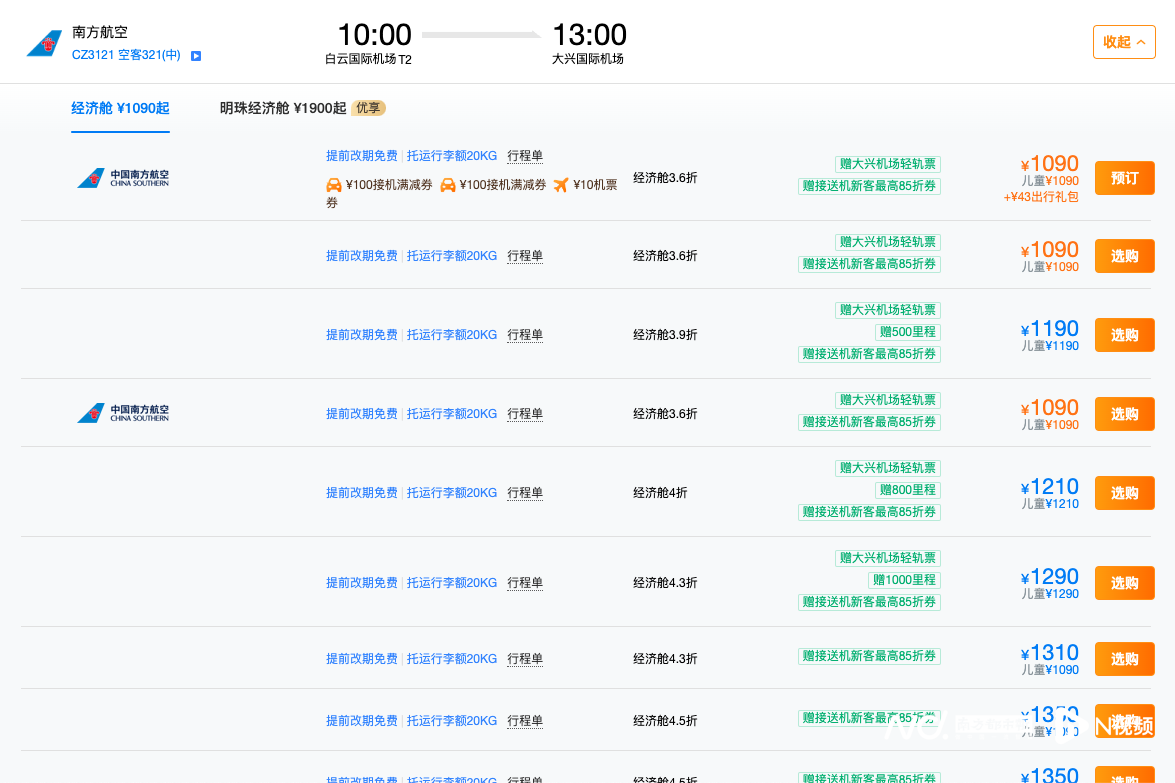Image resolution: width=1175 pixels, height=783 pixels.
Task: Click the first car icon ¥100接机满减券
Action: [334, 185]
